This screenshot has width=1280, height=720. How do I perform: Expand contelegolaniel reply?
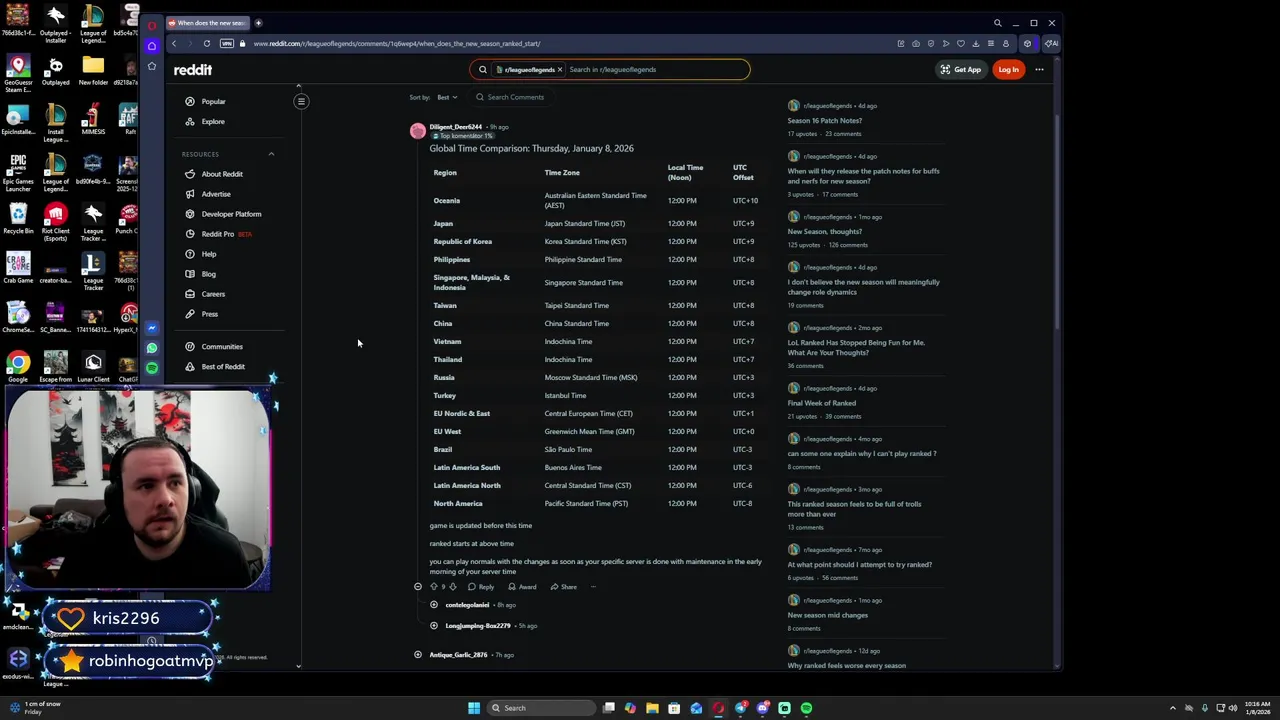click(434, 605)
